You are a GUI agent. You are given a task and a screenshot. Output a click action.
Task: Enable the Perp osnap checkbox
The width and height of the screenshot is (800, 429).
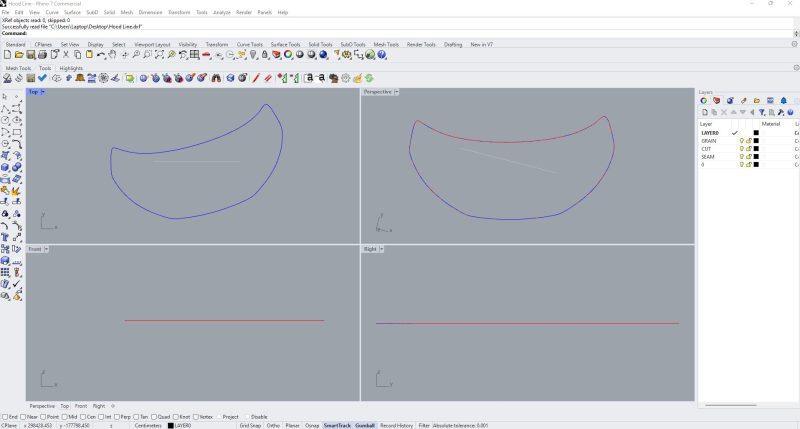117,417
